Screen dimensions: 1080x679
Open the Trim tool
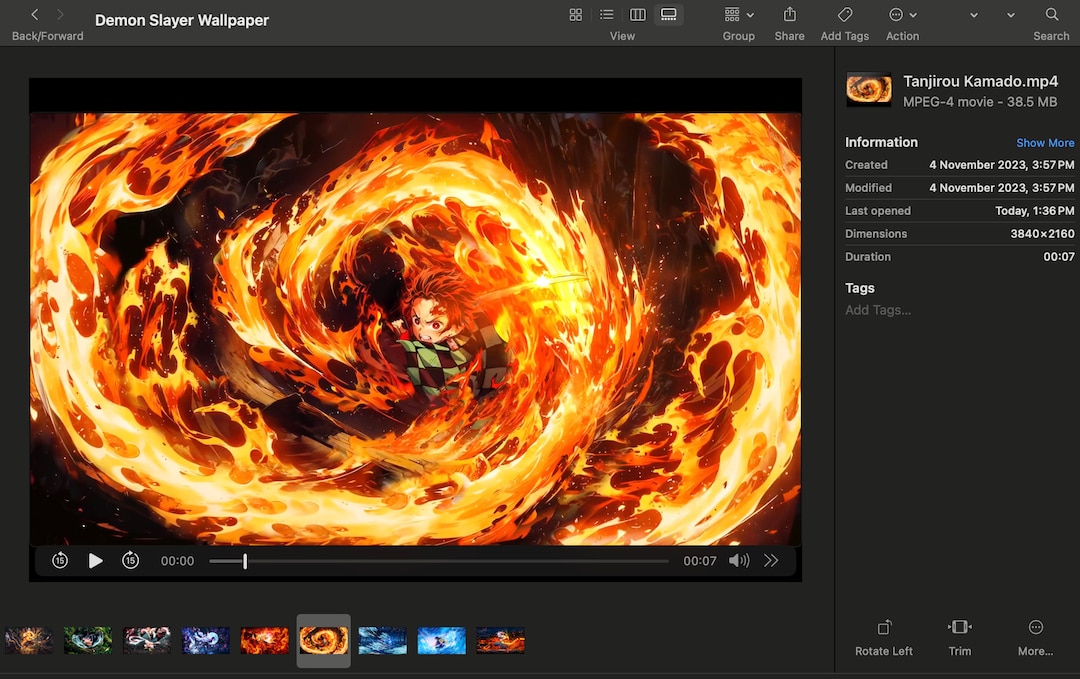(959, 635)
